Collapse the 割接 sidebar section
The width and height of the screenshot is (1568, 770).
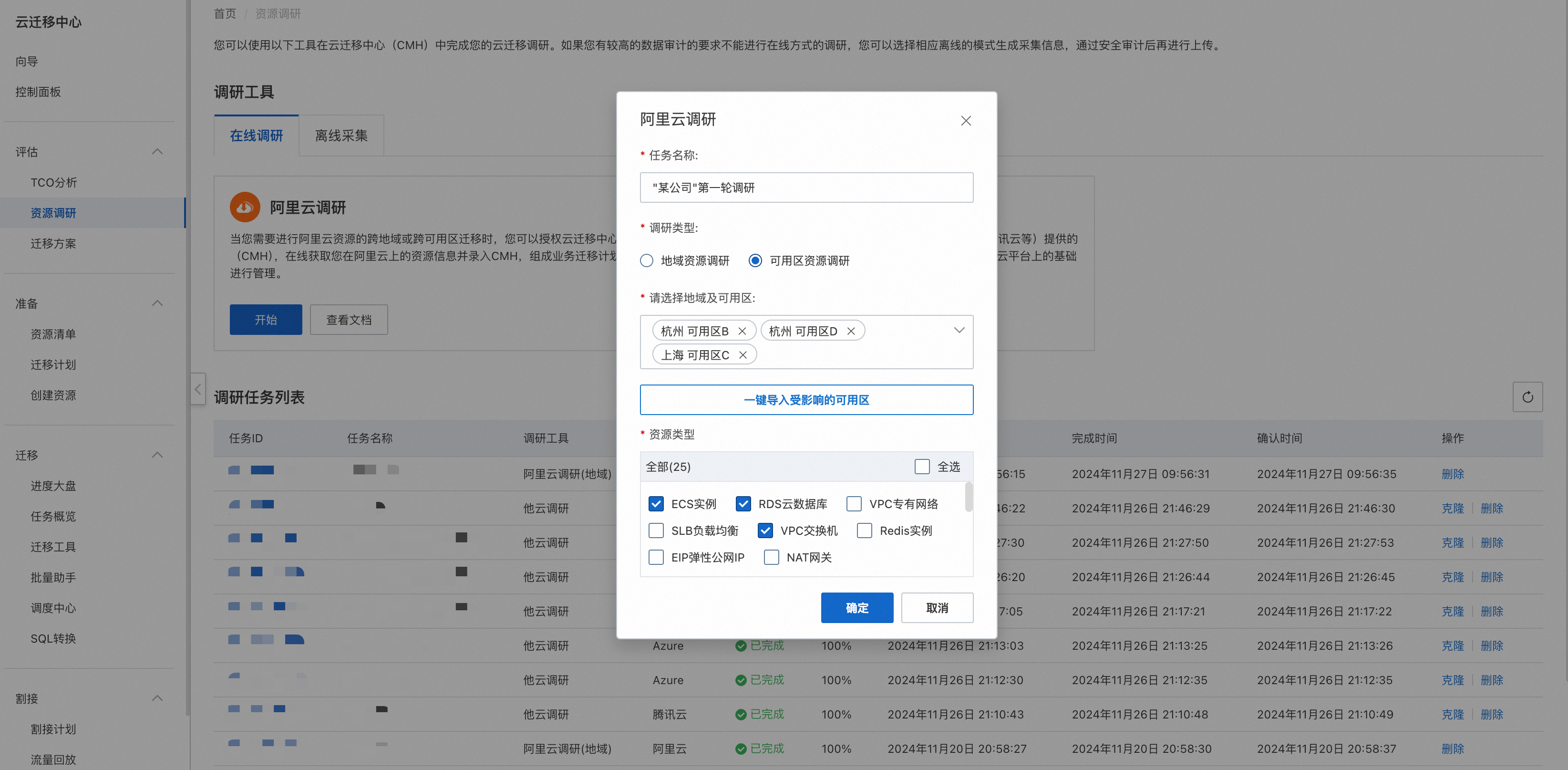tap(157, 698)
